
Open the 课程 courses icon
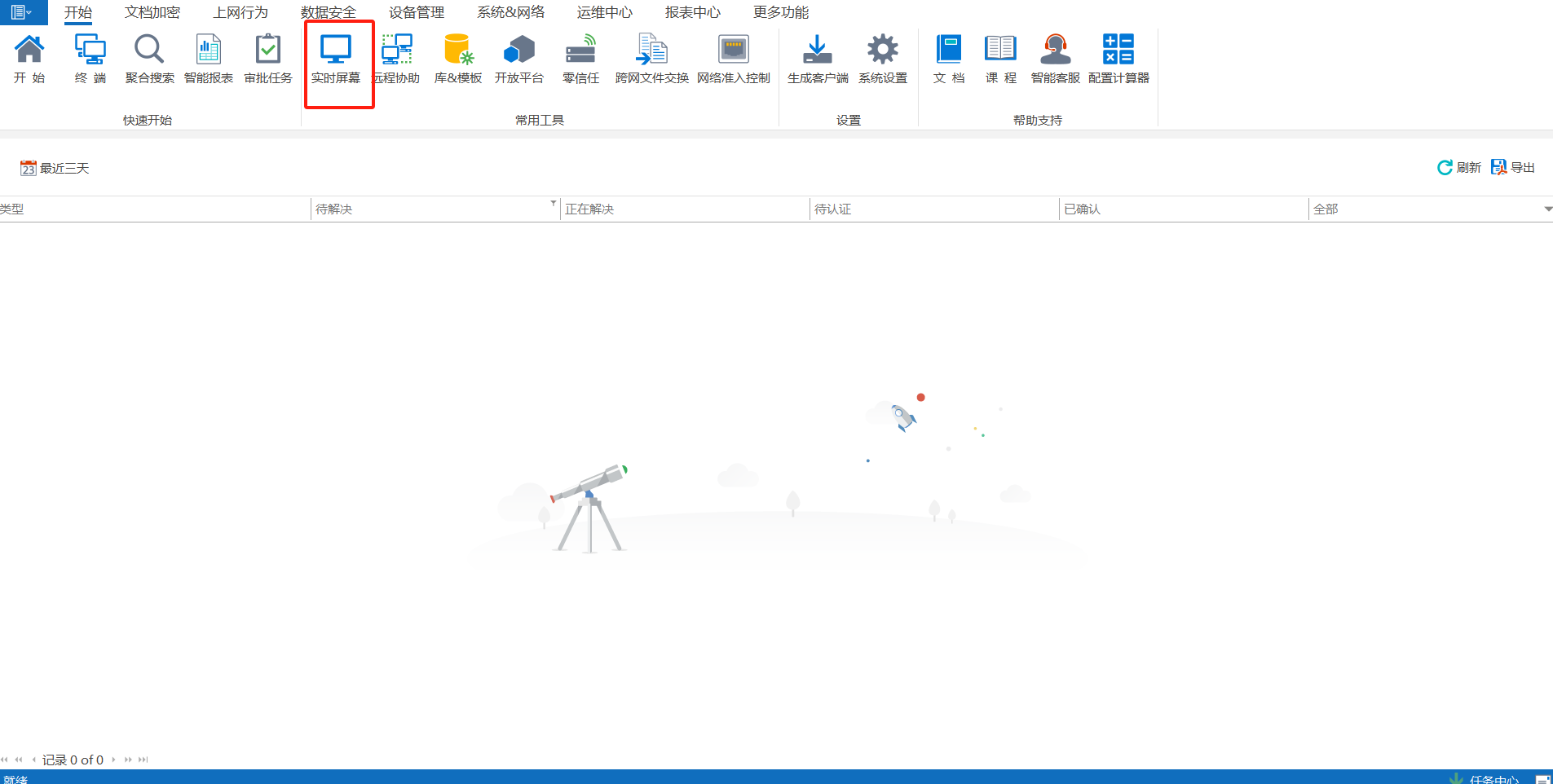[1000, 59]
